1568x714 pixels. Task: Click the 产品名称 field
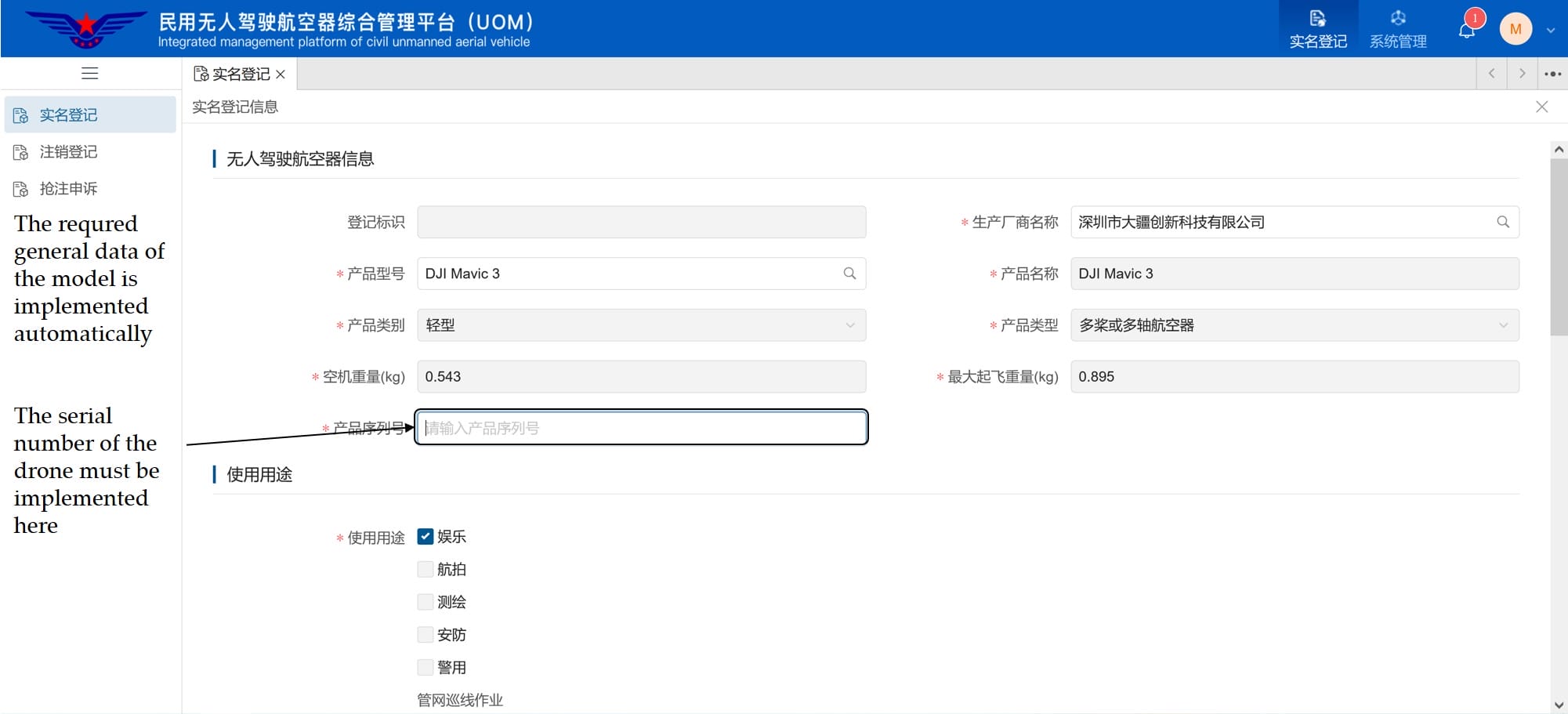click(x=1295, y=274)
